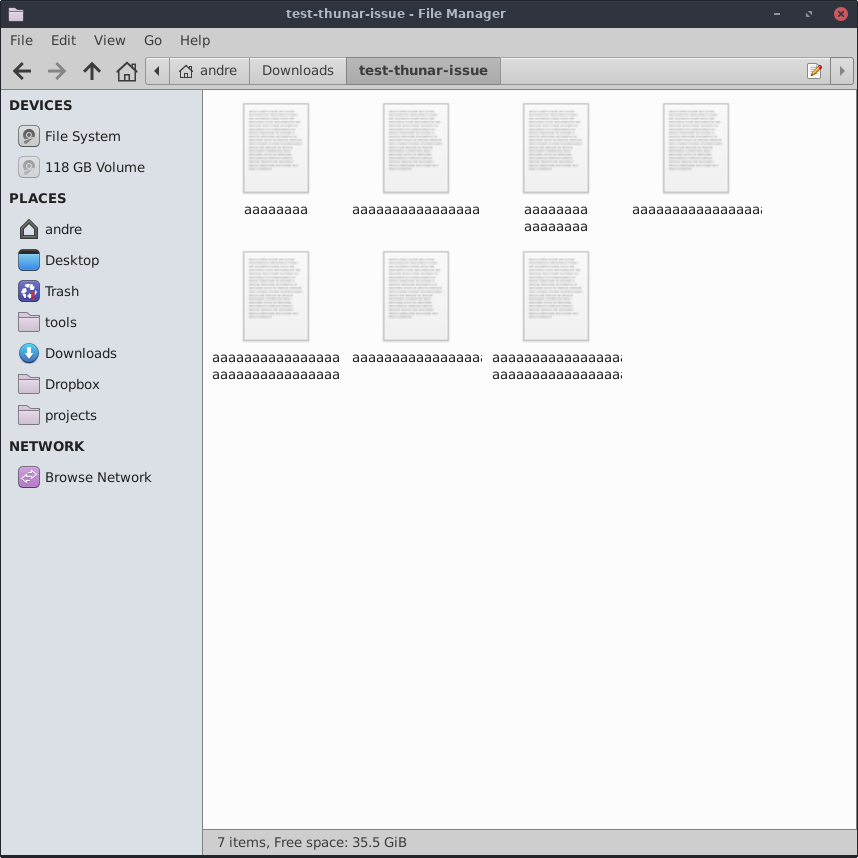This screenshot has width=858, height=858.
Task: Click the andre path bar button
Action: [208, 71]
